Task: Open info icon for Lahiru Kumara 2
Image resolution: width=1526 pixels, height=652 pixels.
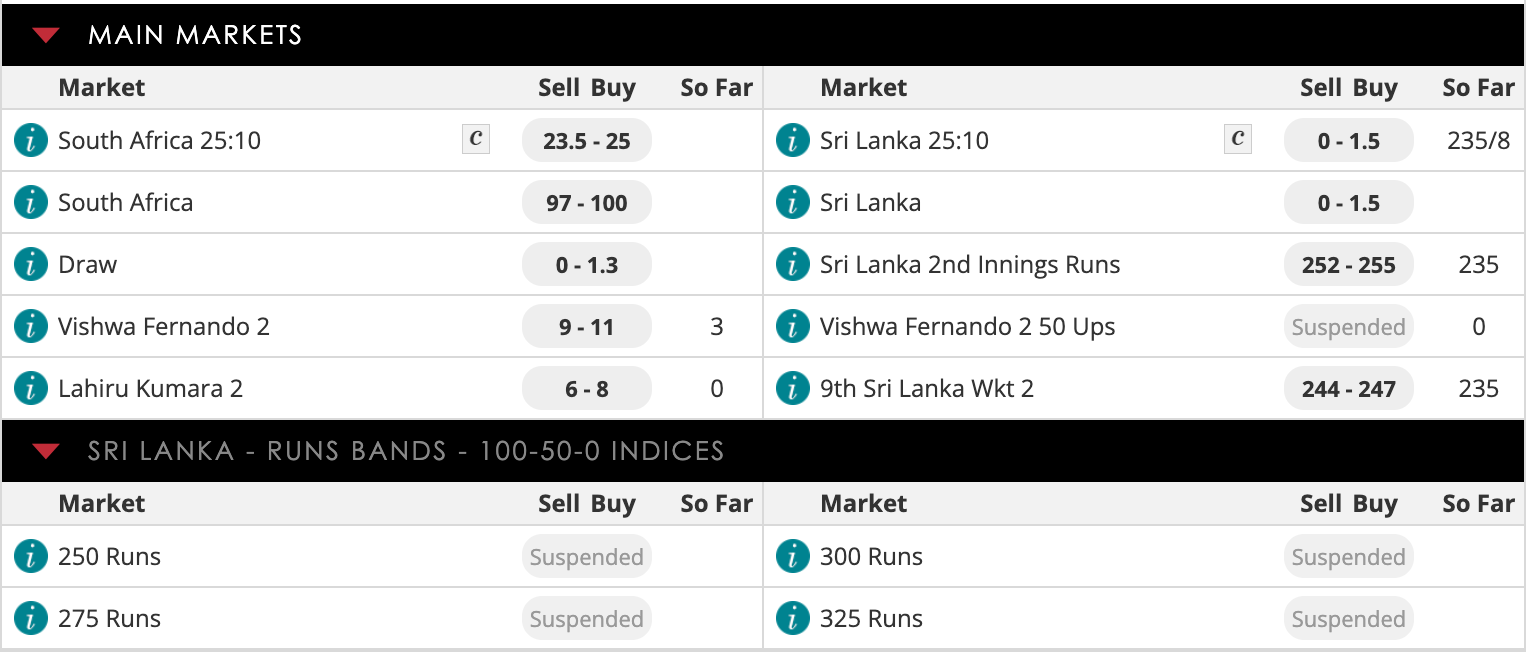Action: pos(31,388)
